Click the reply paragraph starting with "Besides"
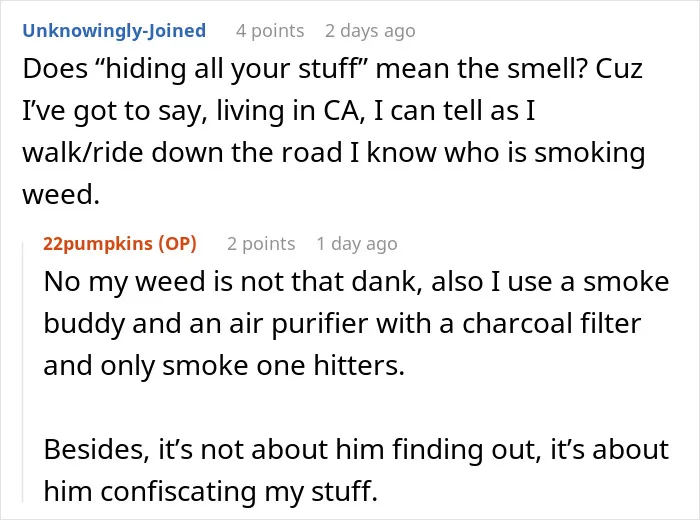Screen dimensions: 700x520 [356, 470]
